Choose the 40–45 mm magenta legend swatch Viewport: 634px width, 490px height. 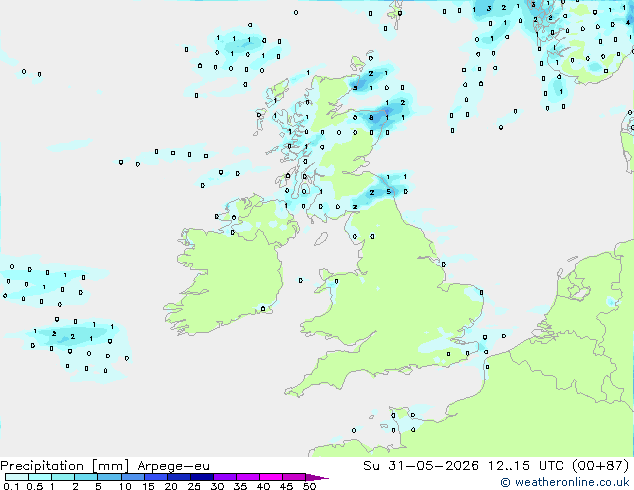tap(271, 477)
